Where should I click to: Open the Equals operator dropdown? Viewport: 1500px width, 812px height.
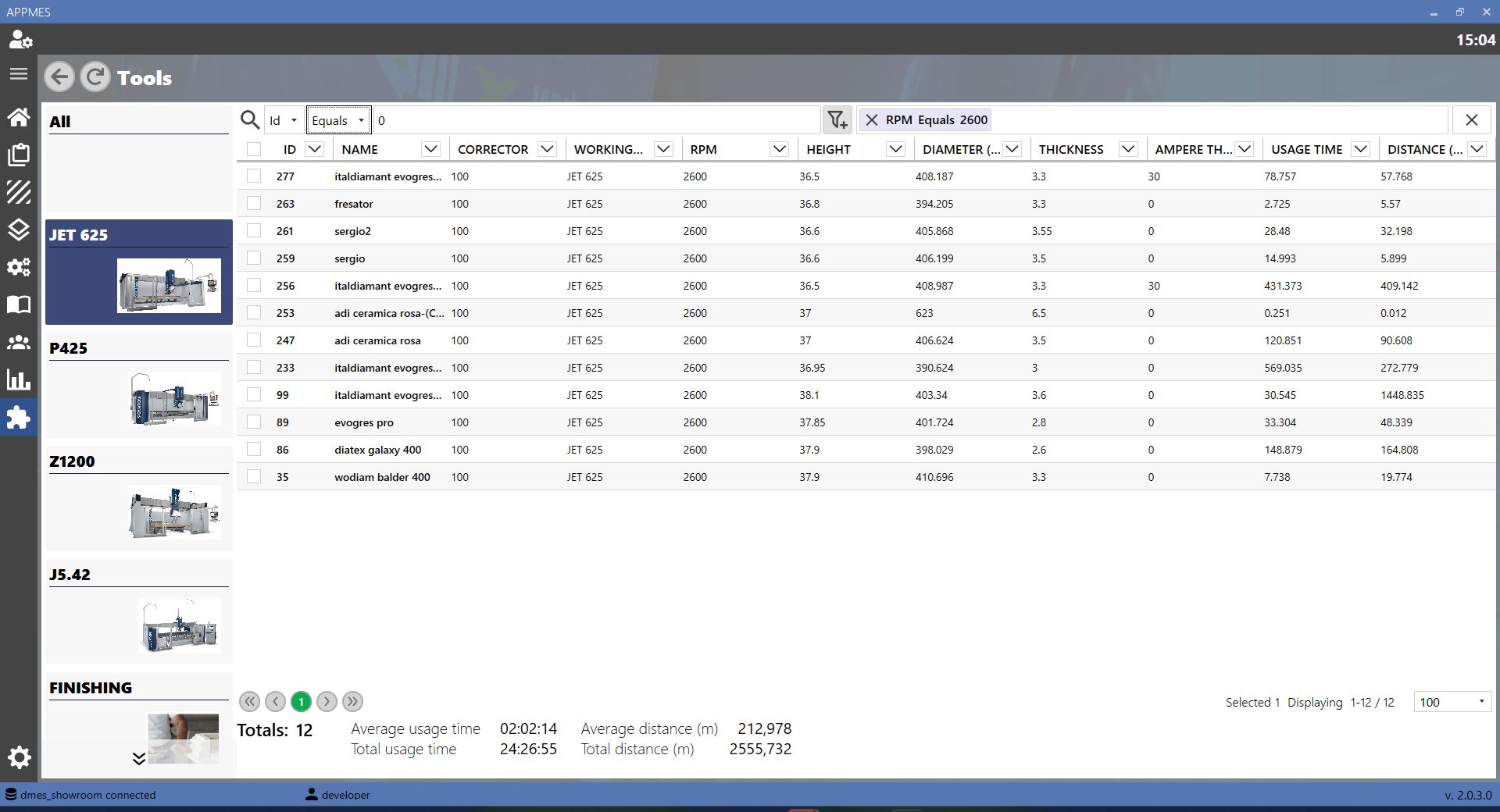338,120
